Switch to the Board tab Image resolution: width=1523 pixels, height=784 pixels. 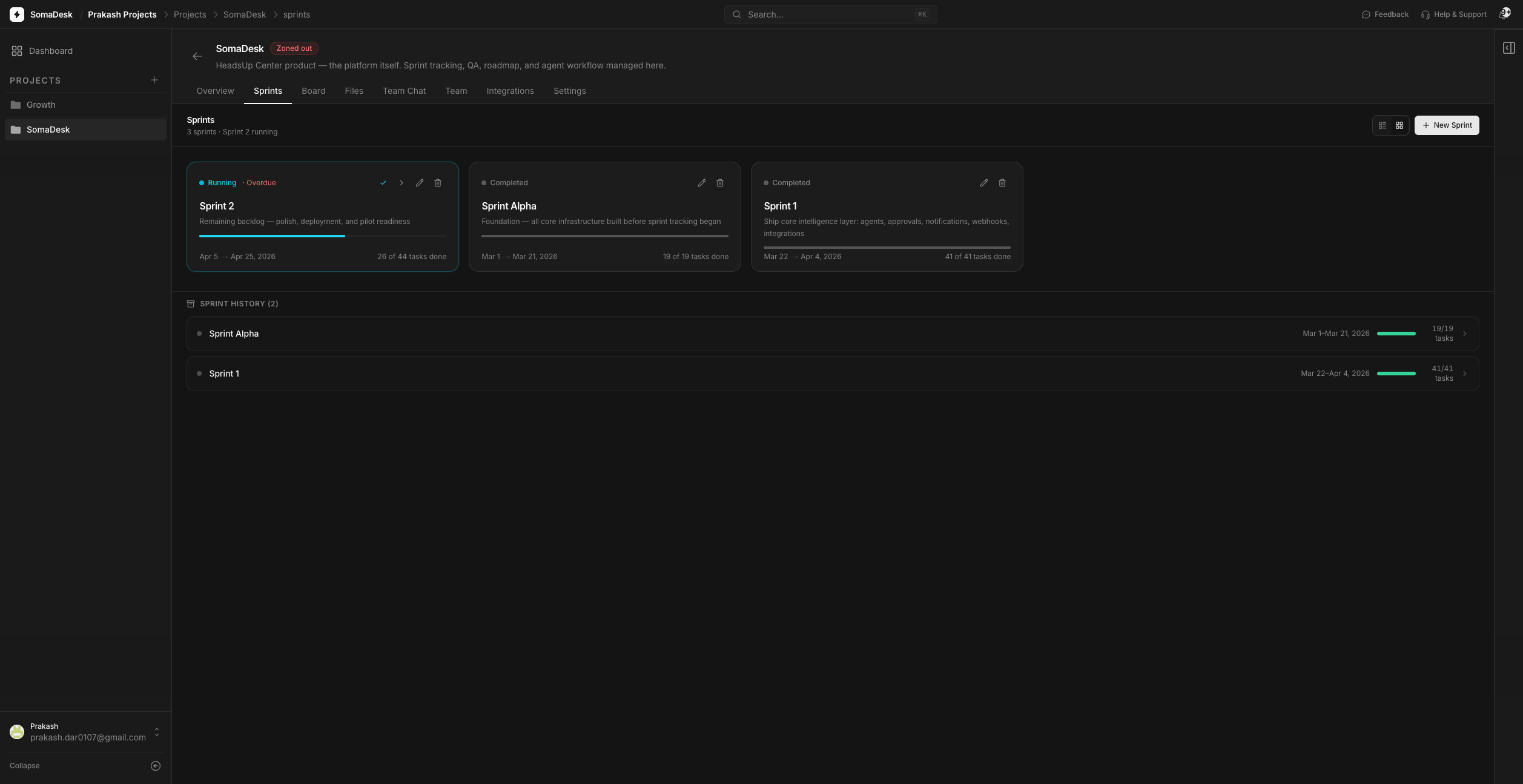tap(314, 91)
